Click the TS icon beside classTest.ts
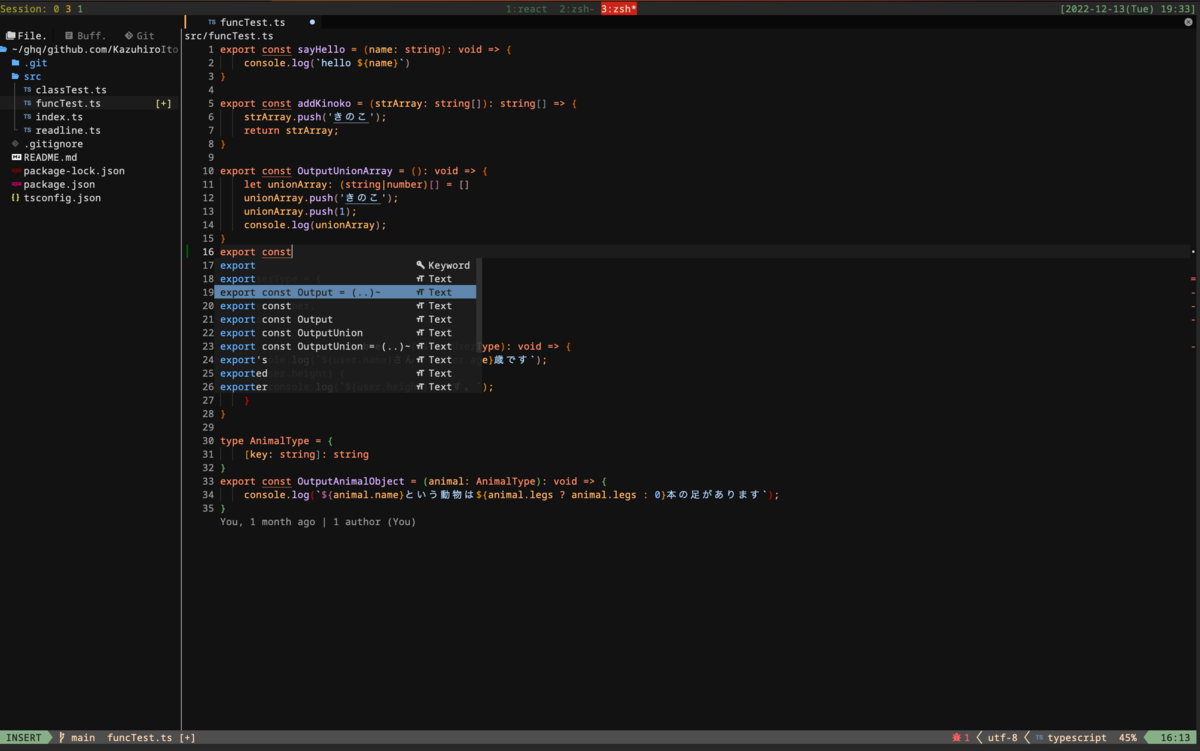The height and width of the screenshot is (751, 1200). click(28, 90)
